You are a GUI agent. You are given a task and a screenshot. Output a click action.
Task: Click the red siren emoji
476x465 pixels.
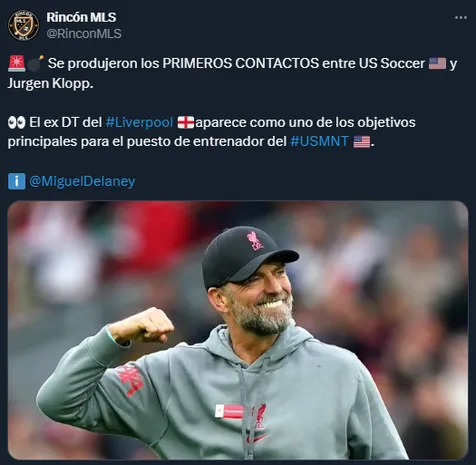click(x=16, y=63)
